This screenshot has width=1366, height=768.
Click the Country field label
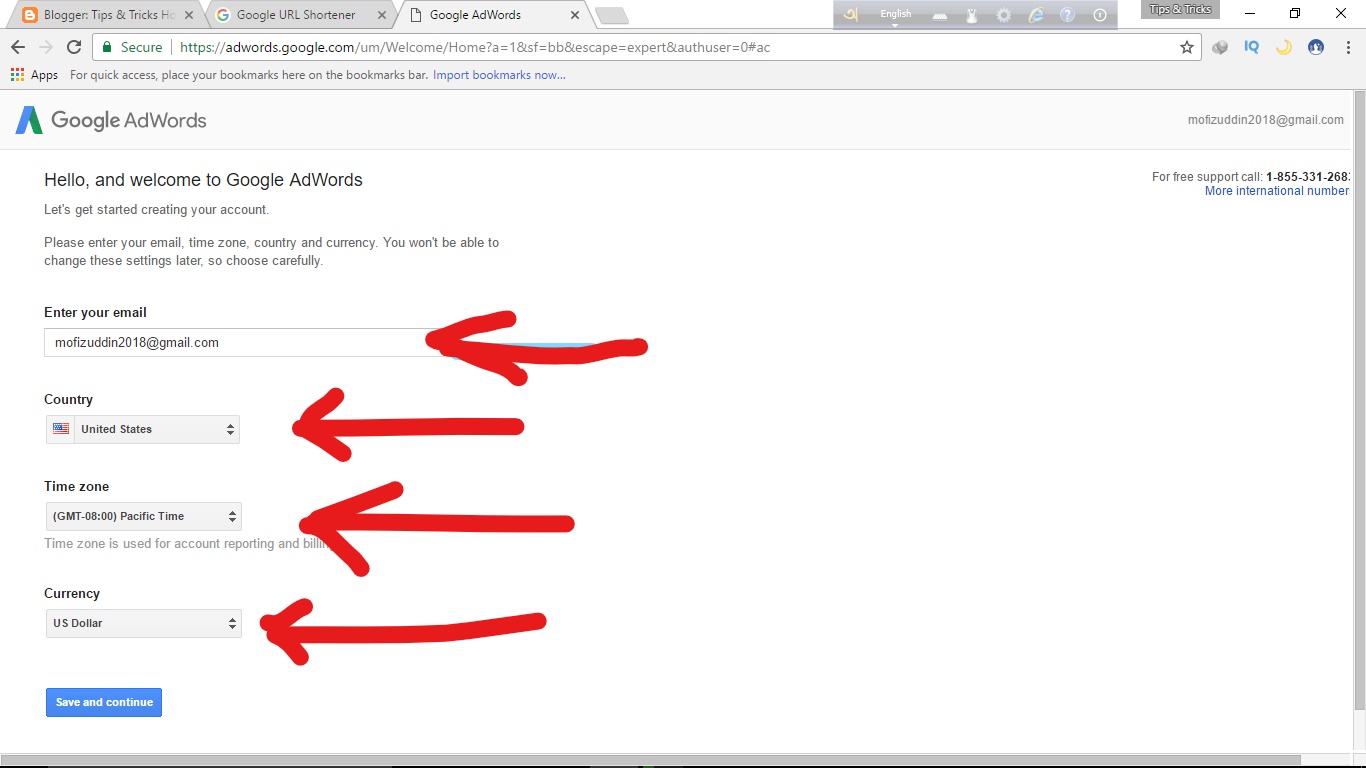coord(68,399)
